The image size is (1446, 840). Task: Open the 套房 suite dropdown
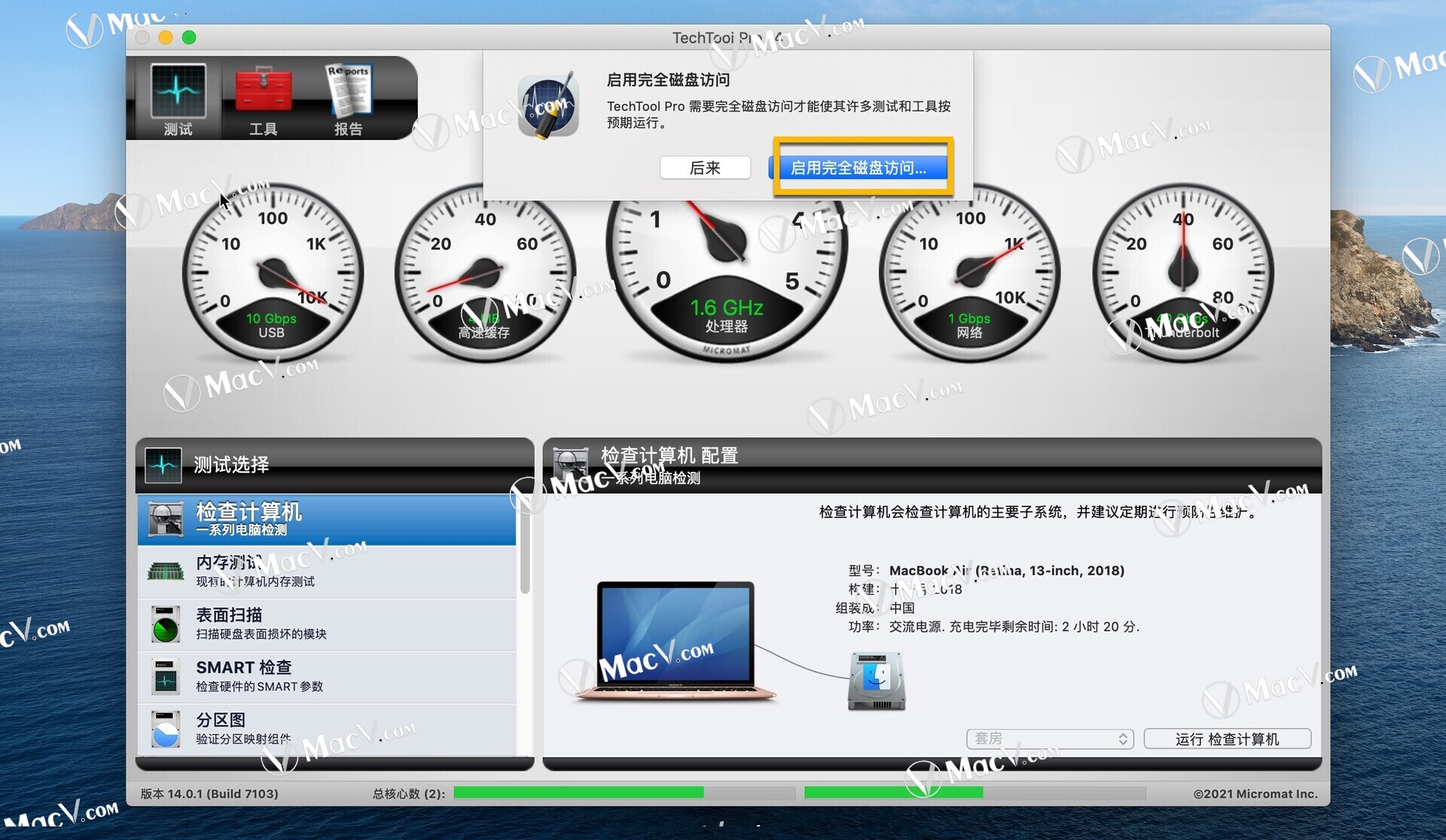[x=1050, y=739]
